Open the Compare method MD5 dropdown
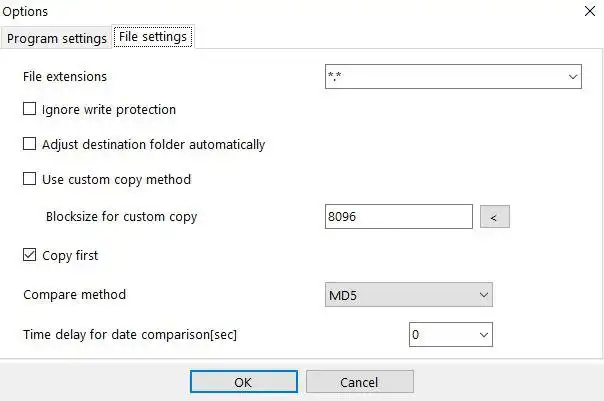604x401 pixels. (408, 295)
